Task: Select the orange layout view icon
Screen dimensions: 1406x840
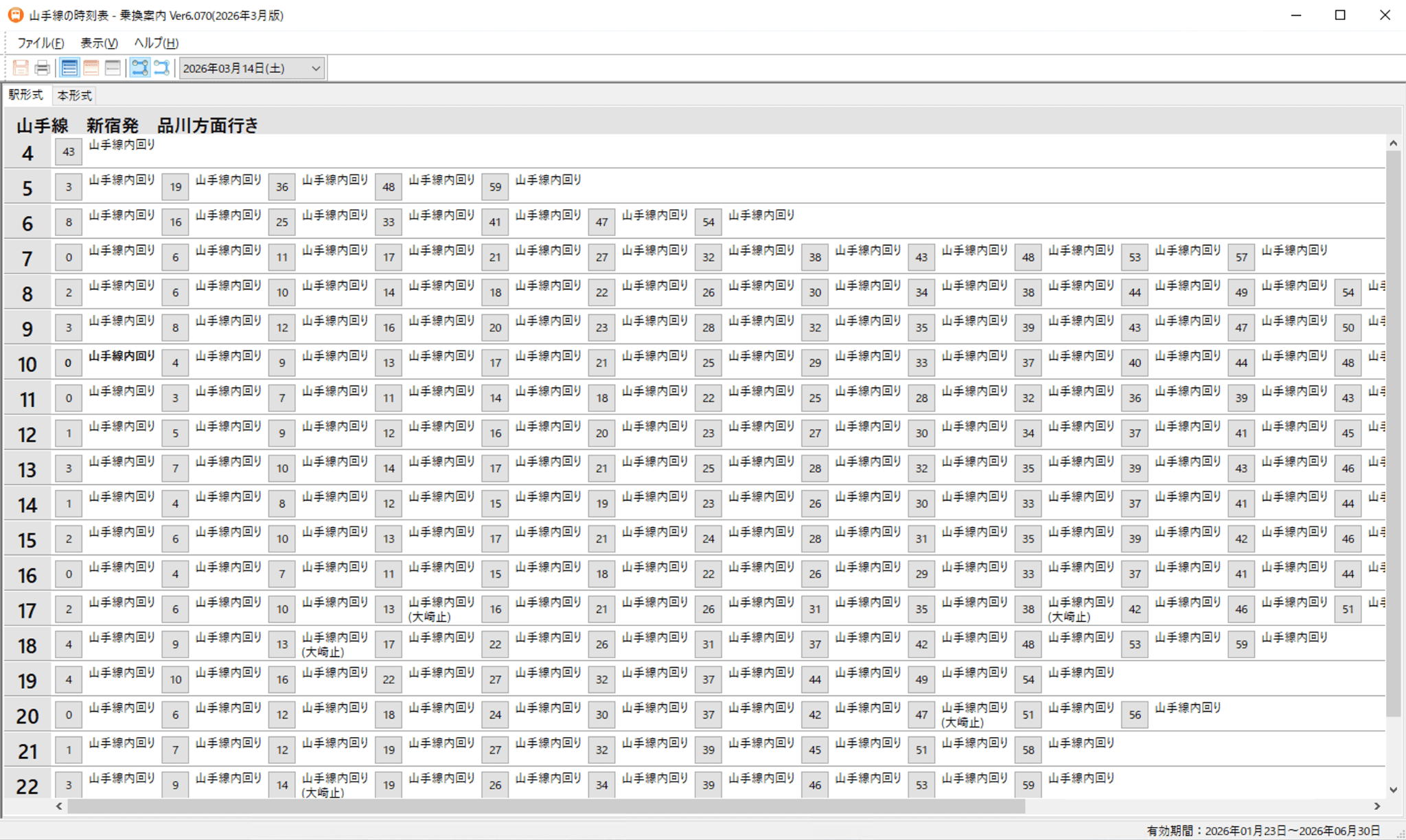Action: (x=91, y=68)
